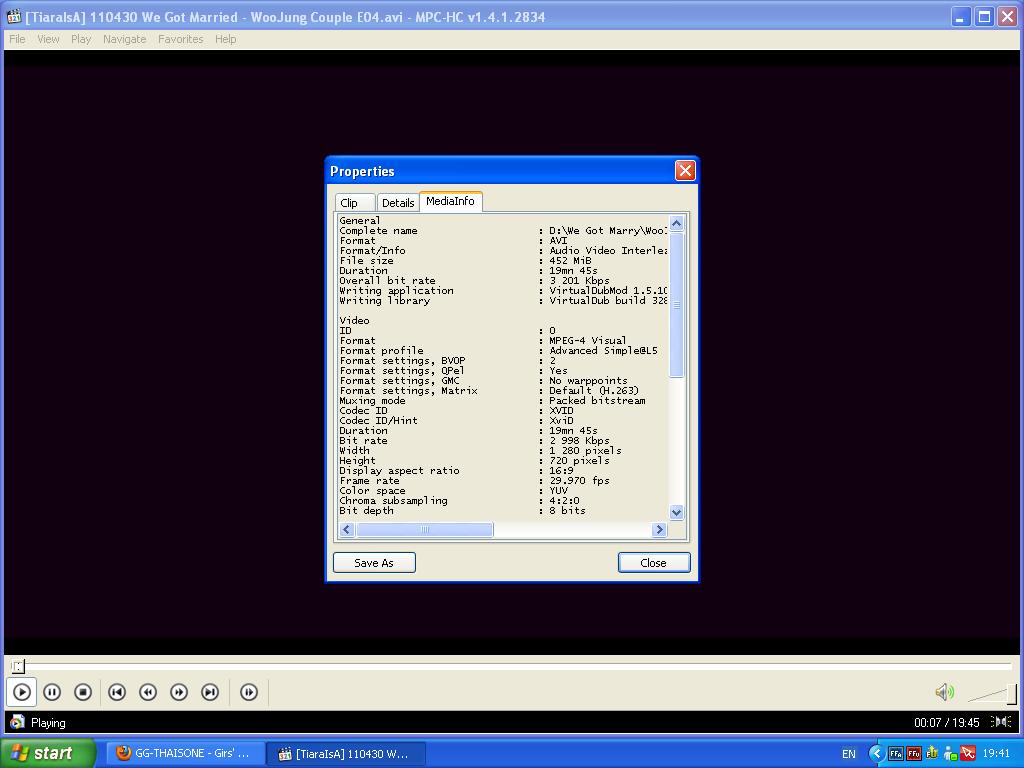Click the vertical scrollbar thumb in MediaInfo
This screenshot has height=768, width=1024.
click(677, 304)
